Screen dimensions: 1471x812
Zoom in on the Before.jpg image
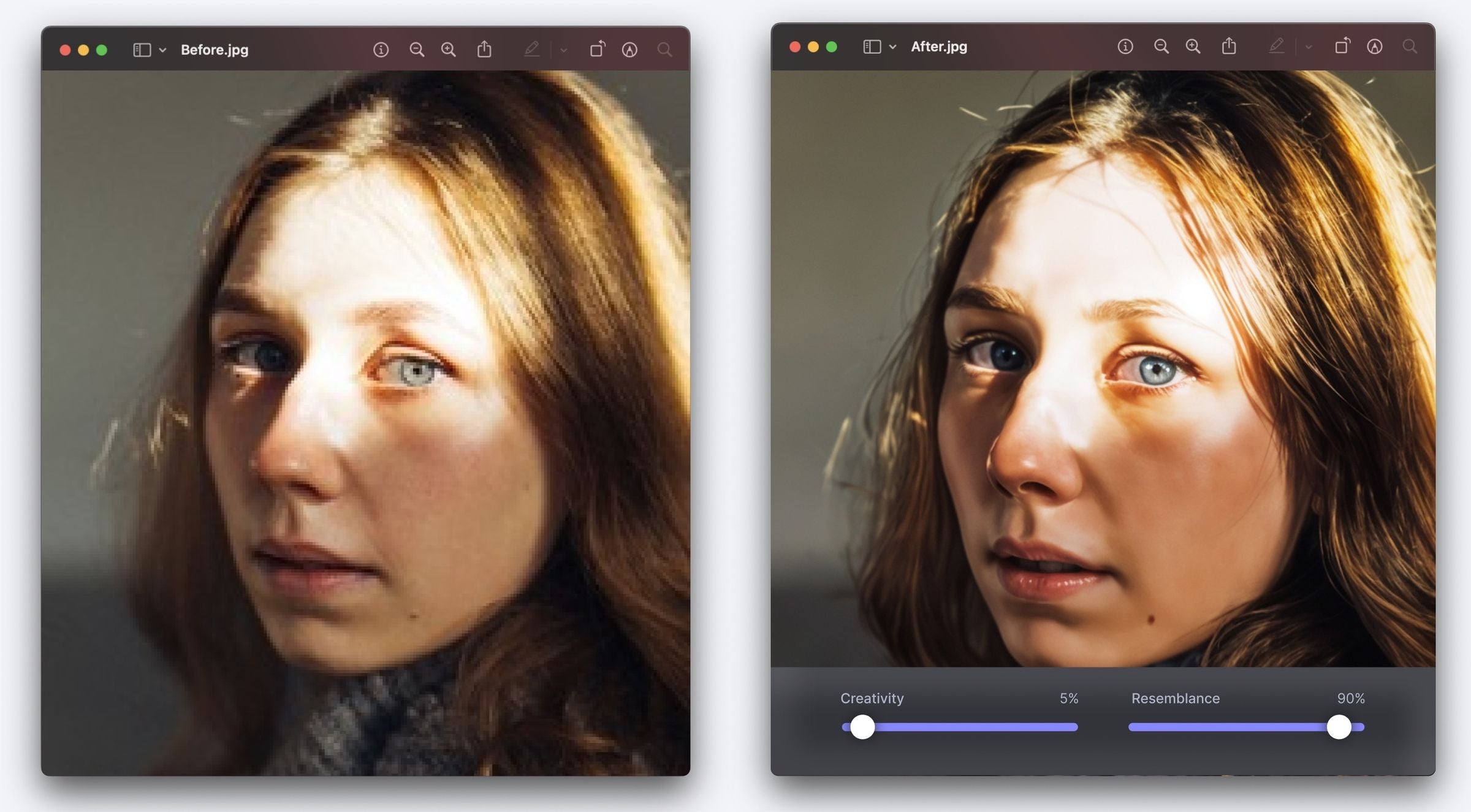click(x=448, y=49)
